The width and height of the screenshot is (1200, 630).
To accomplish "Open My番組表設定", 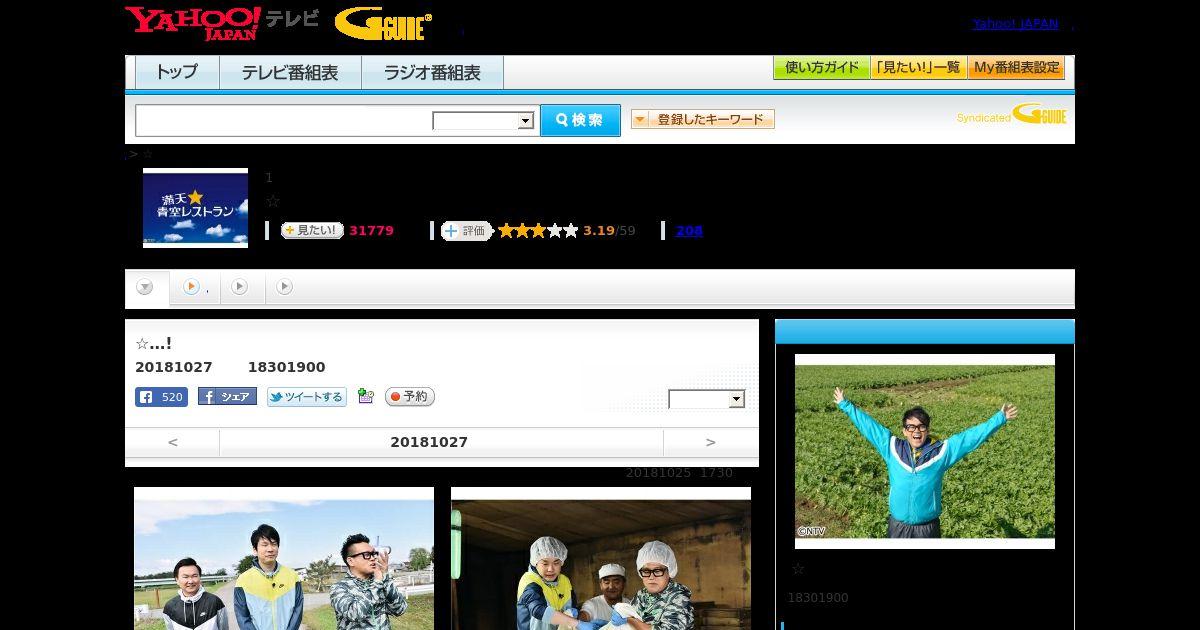I will (x=1016, y=68).
